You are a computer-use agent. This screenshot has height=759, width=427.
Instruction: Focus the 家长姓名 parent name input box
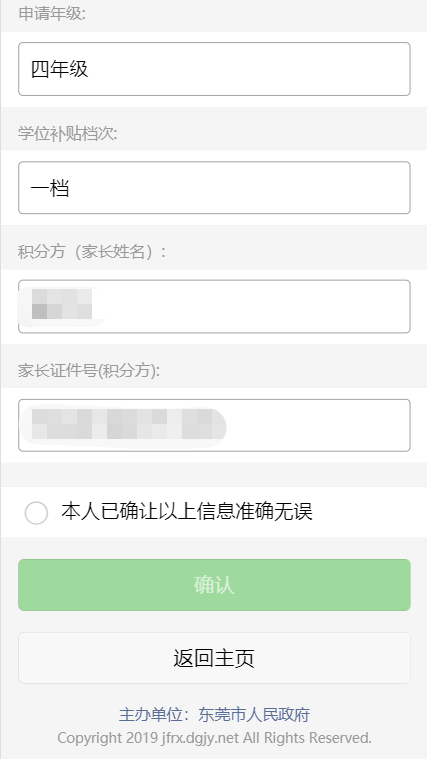click(214, 306)
